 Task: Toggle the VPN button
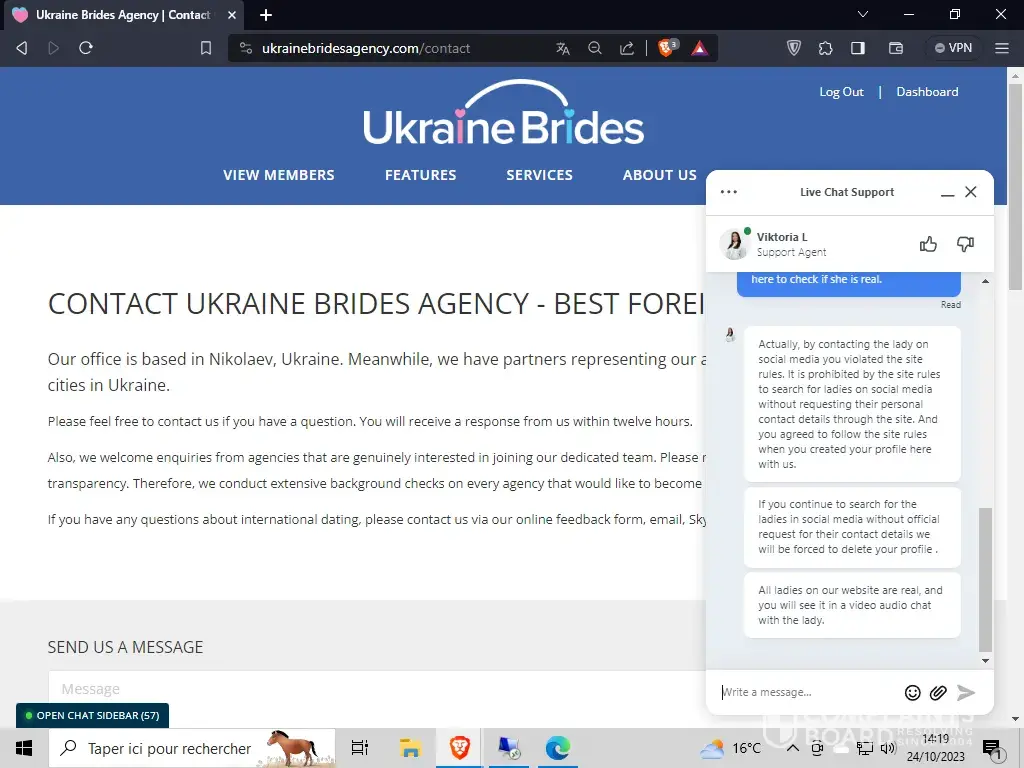coord(951,48)
